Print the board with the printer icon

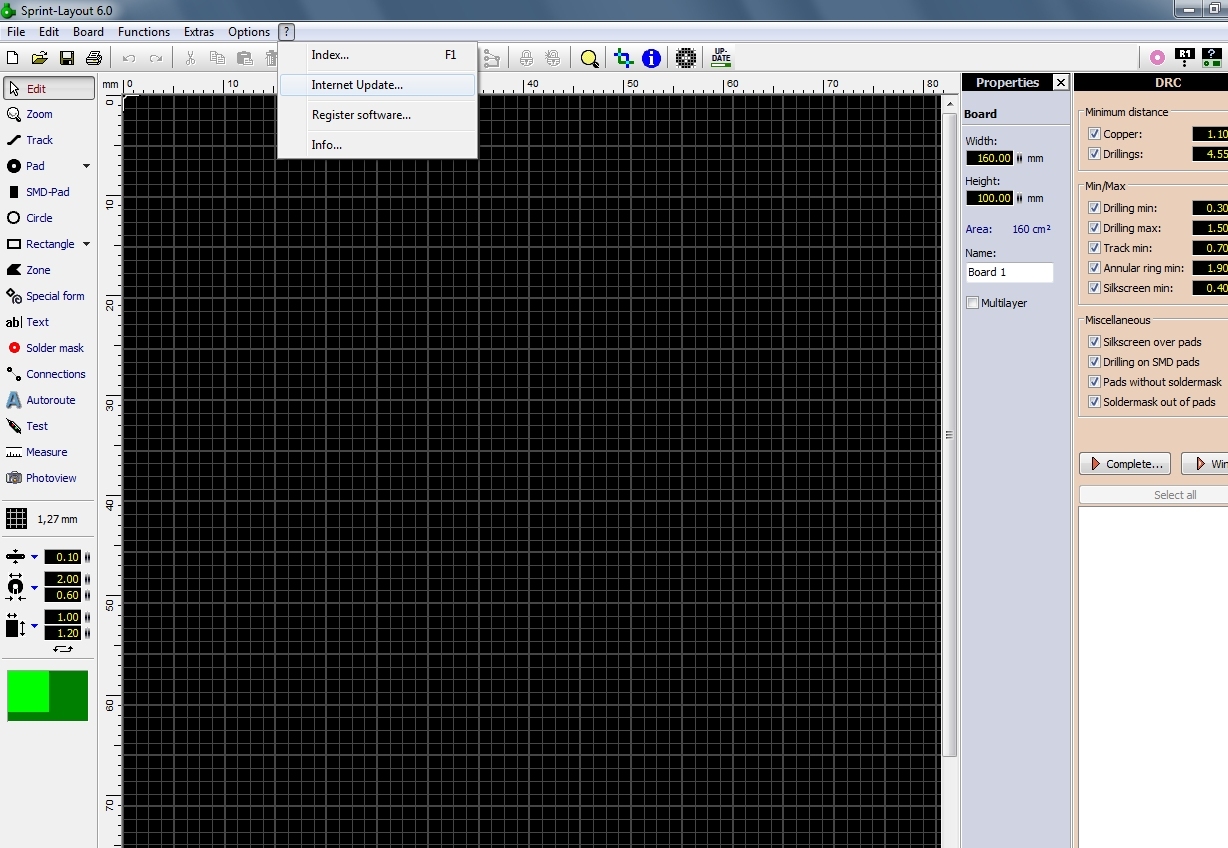94,58
